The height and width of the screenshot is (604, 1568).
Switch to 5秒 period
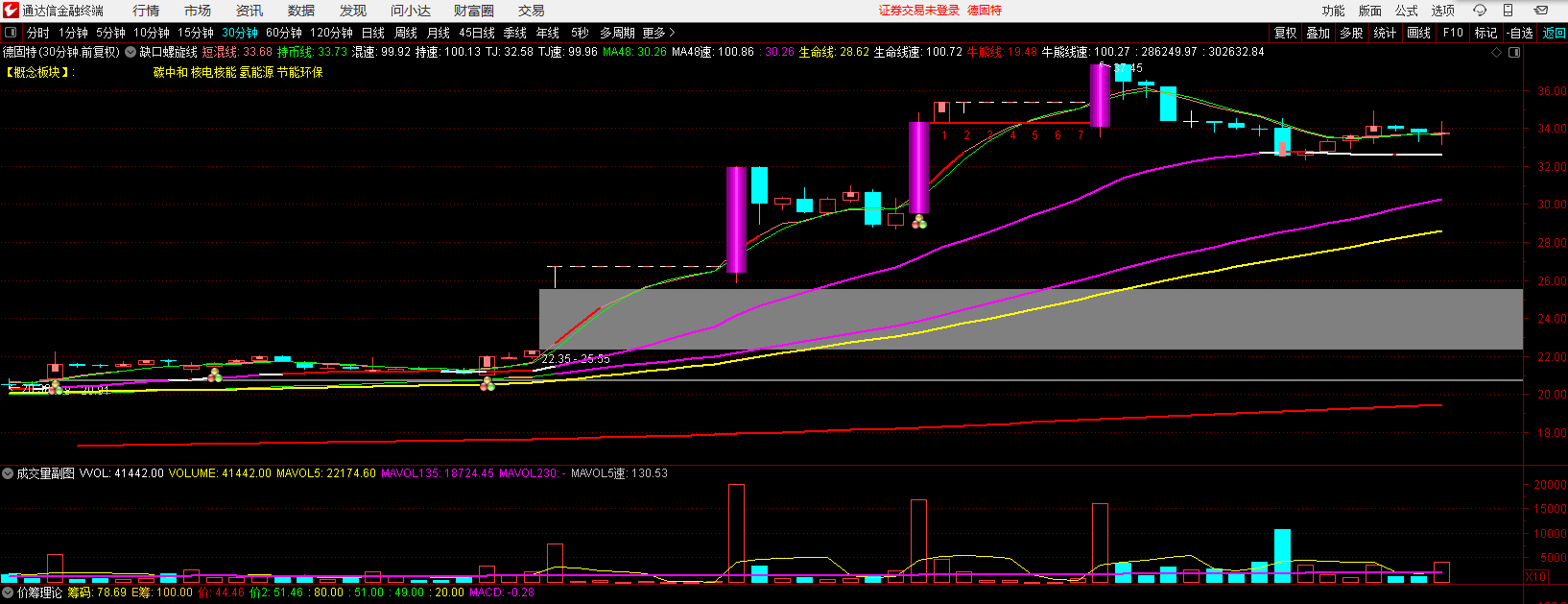tap(580, 33)
